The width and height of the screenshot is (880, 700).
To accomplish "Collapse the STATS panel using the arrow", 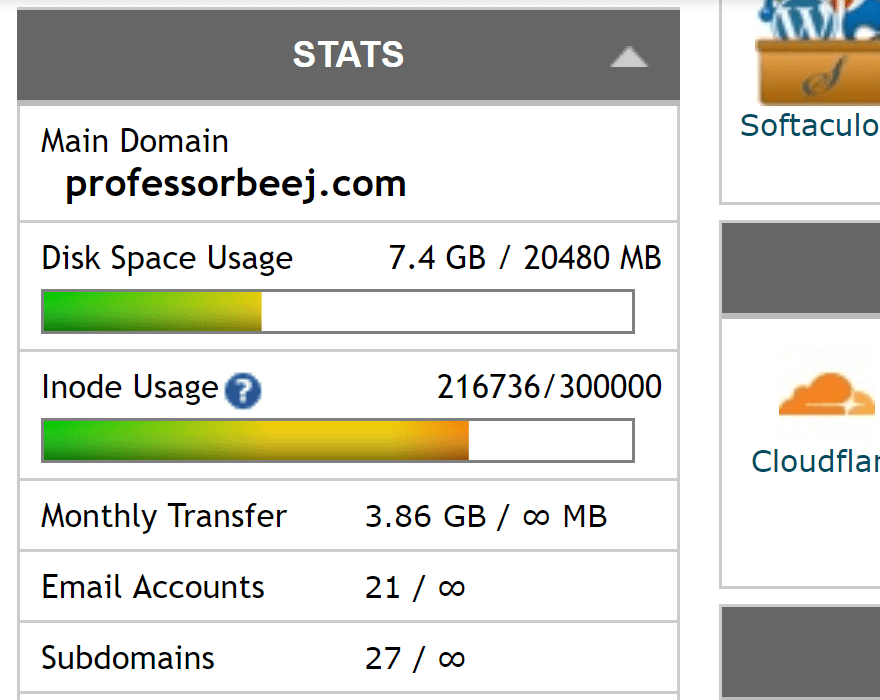I will 629,57.
